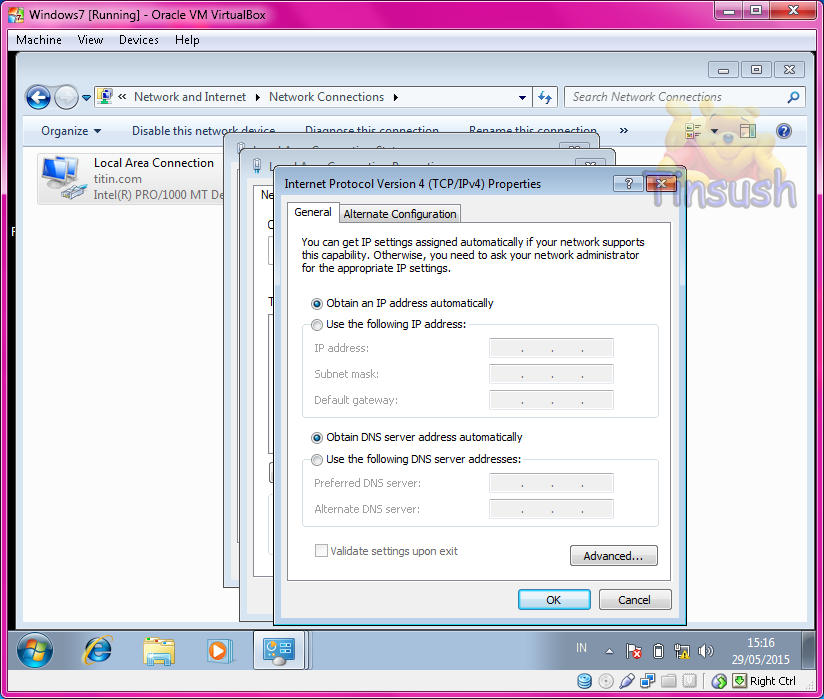Open Explorer help blue question icon

(784, 131)
